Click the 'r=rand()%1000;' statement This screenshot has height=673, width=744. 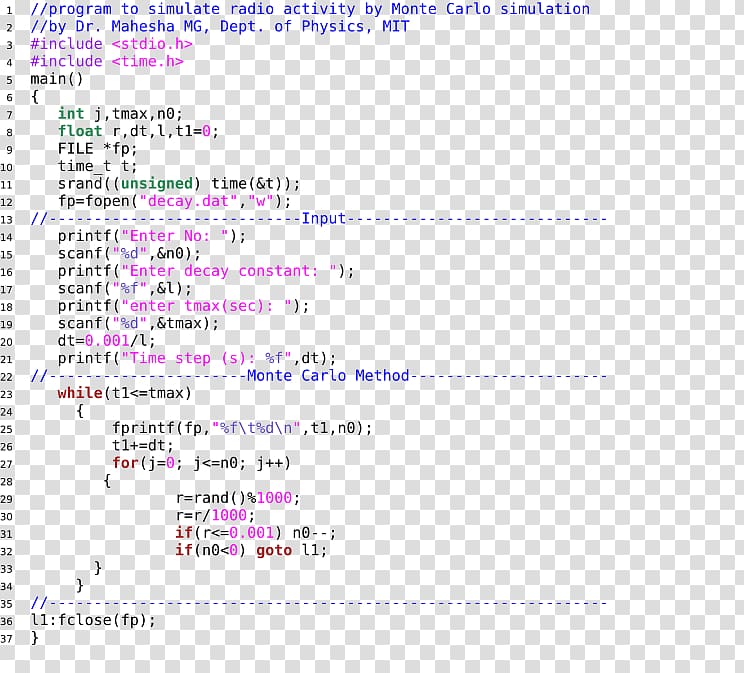tap(237, 498)
